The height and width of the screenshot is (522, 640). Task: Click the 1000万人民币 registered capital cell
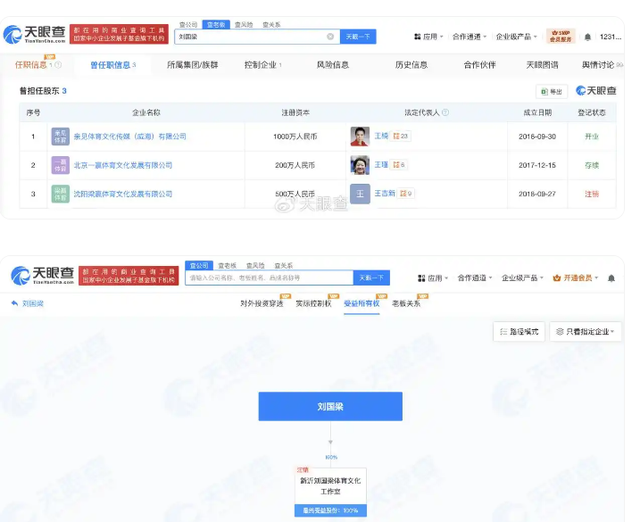click(x=295, y=136)
